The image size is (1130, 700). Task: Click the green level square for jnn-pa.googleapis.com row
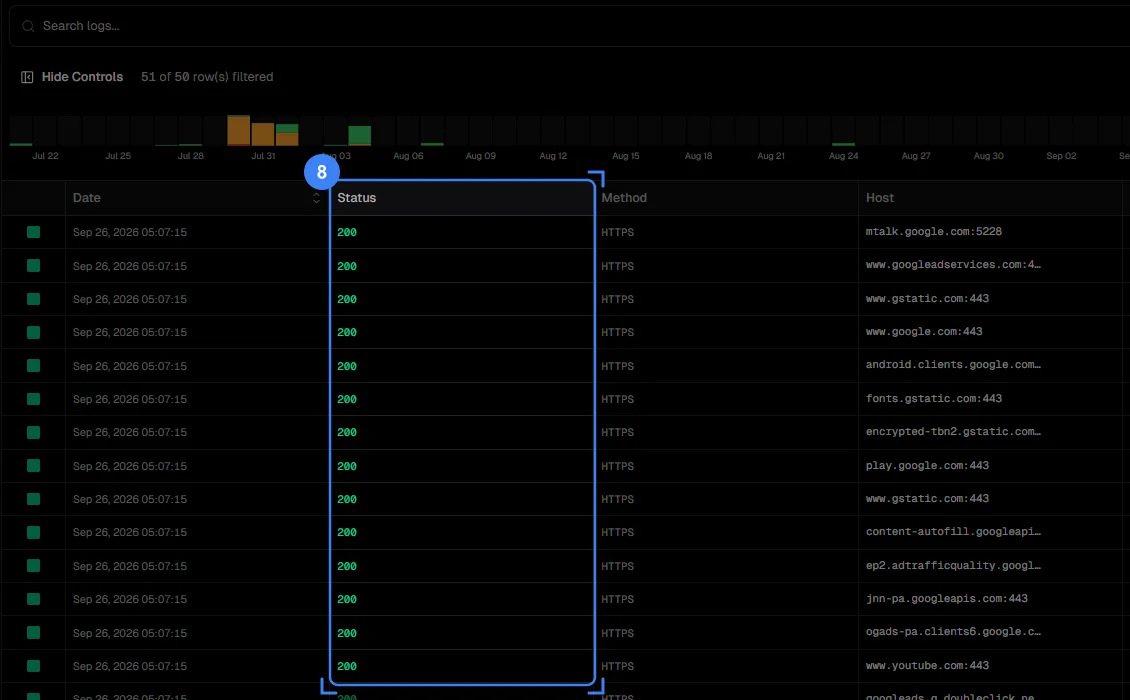pos(33,599)
